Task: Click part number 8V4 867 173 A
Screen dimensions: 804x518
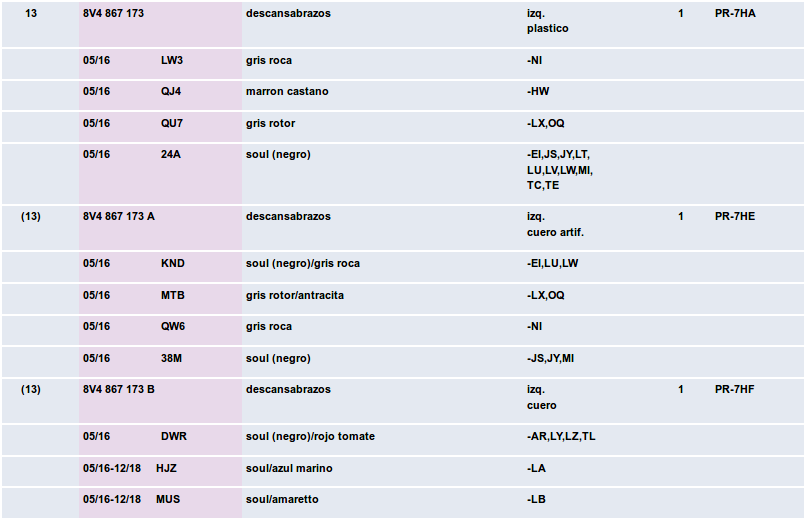Action: click(119, 217)
